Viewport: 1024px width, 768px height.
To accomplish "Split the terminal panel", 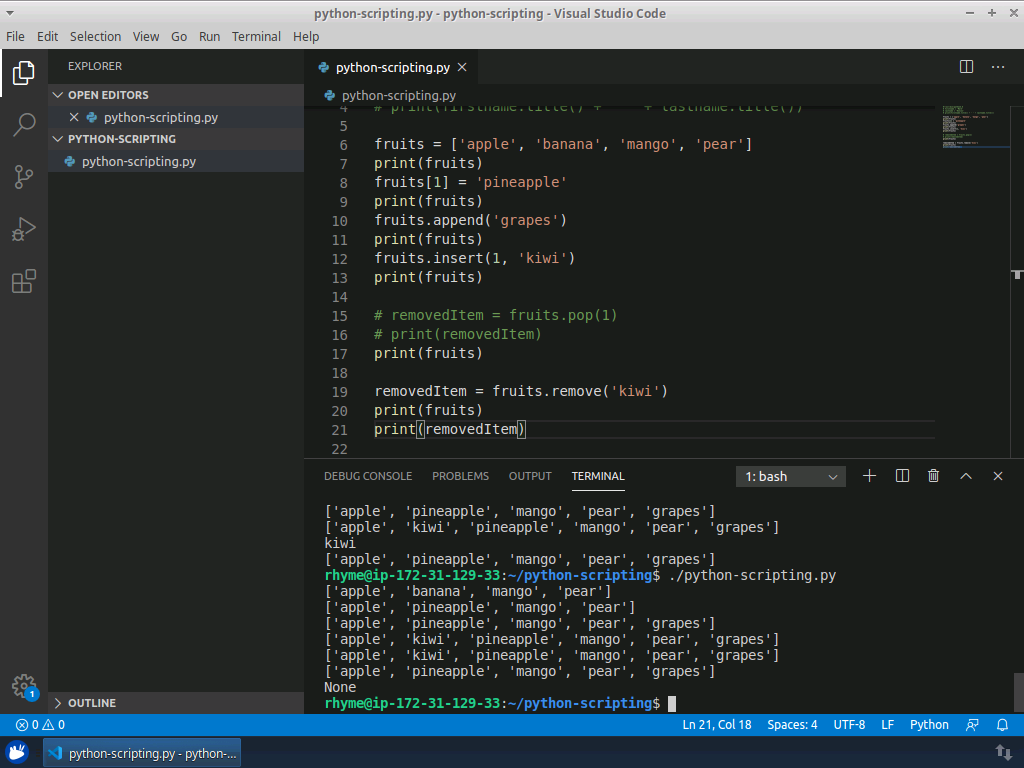I will [902, 477].
